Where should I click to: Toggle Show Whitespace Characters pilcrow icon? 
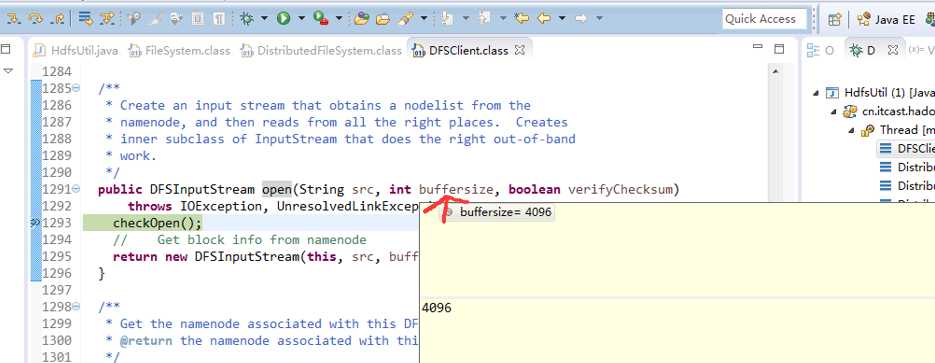[x=219, y=19]
